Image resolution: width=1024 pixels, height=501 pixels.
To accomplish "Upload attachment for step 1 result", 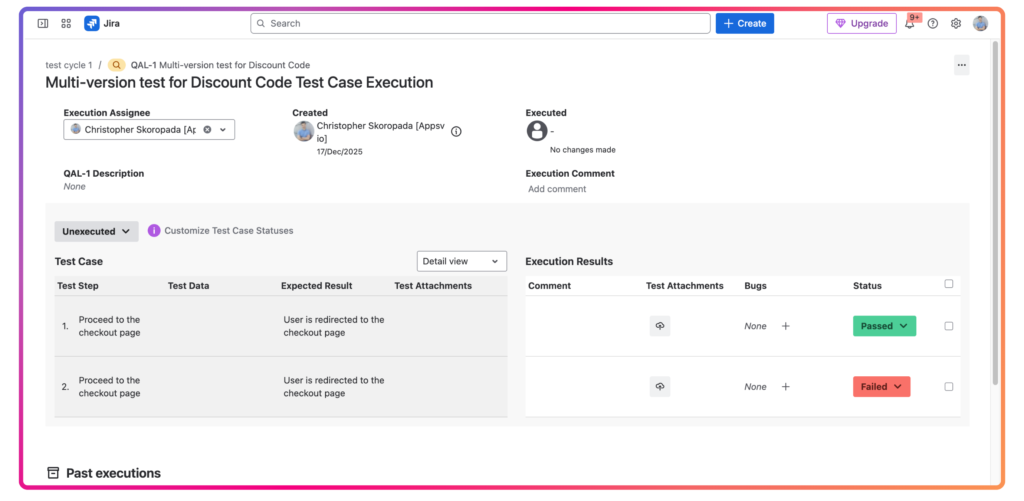I will click(660, 326).
